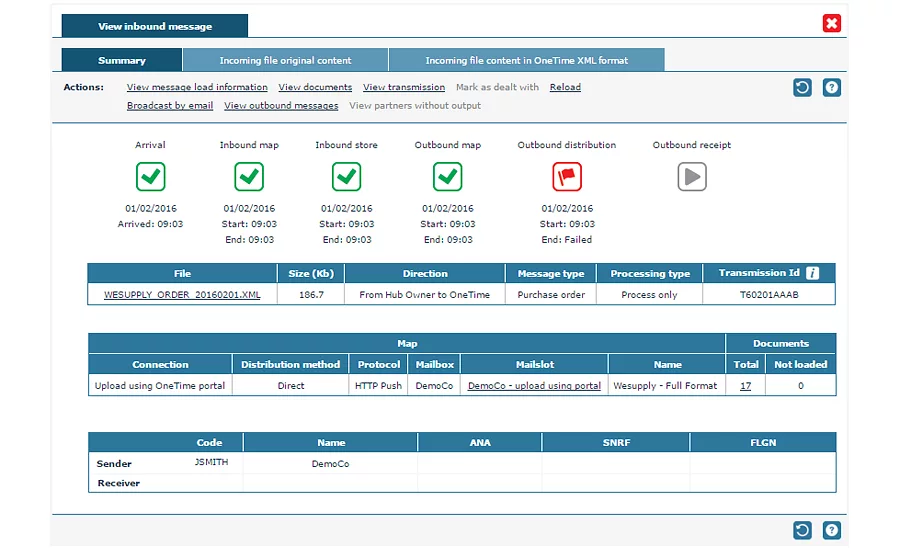
Task: Click the Reload action link
Action: 565,87
